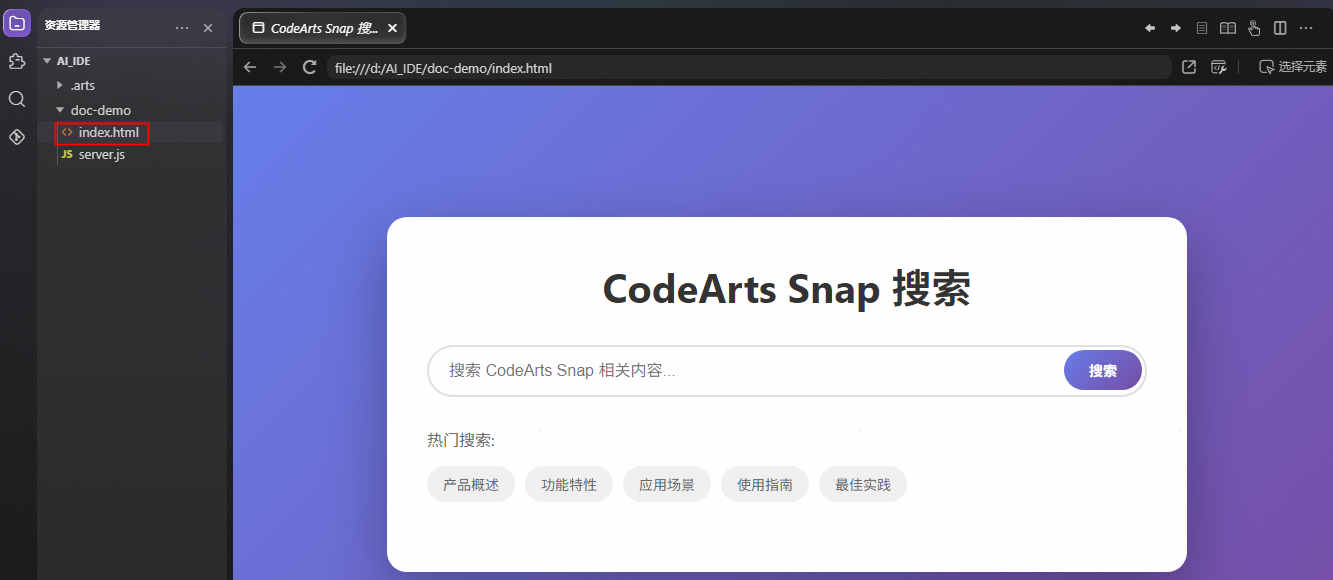
Task: Go back in the preview browser
Action: point(250,67)
